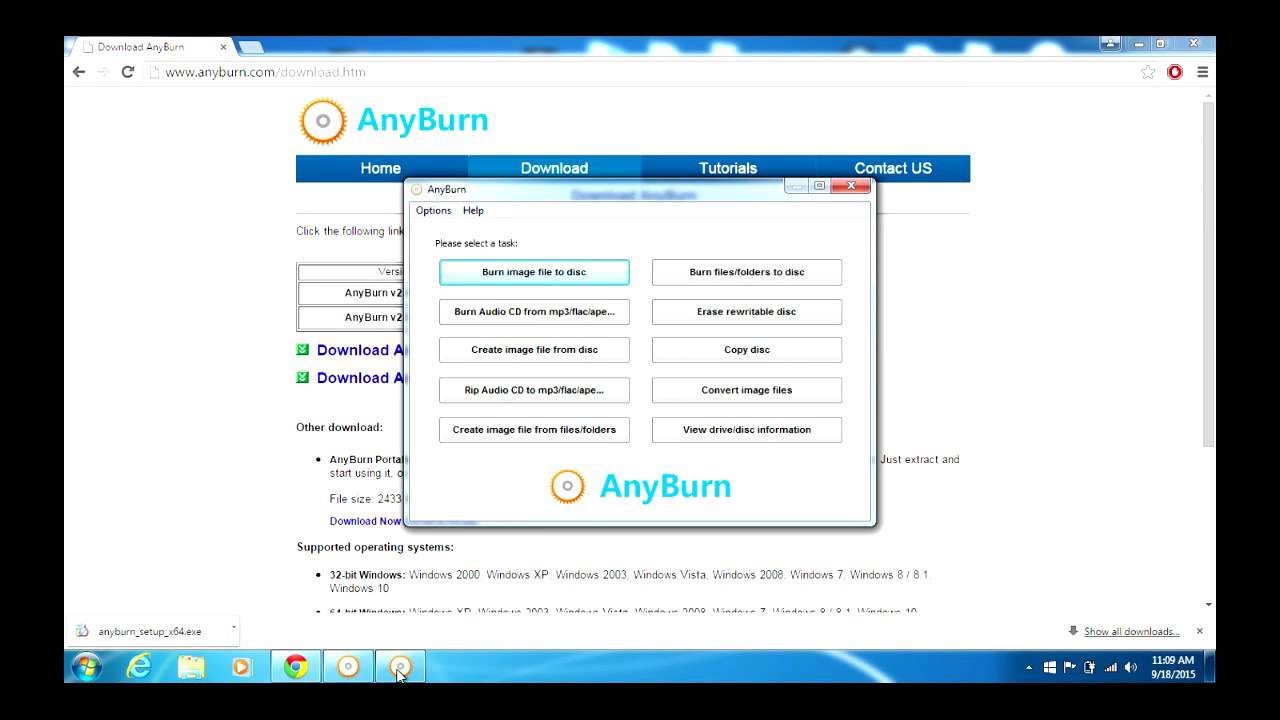Click Erase rewritable disc button
Screen dimensions: 1280x720
(747, 312)
